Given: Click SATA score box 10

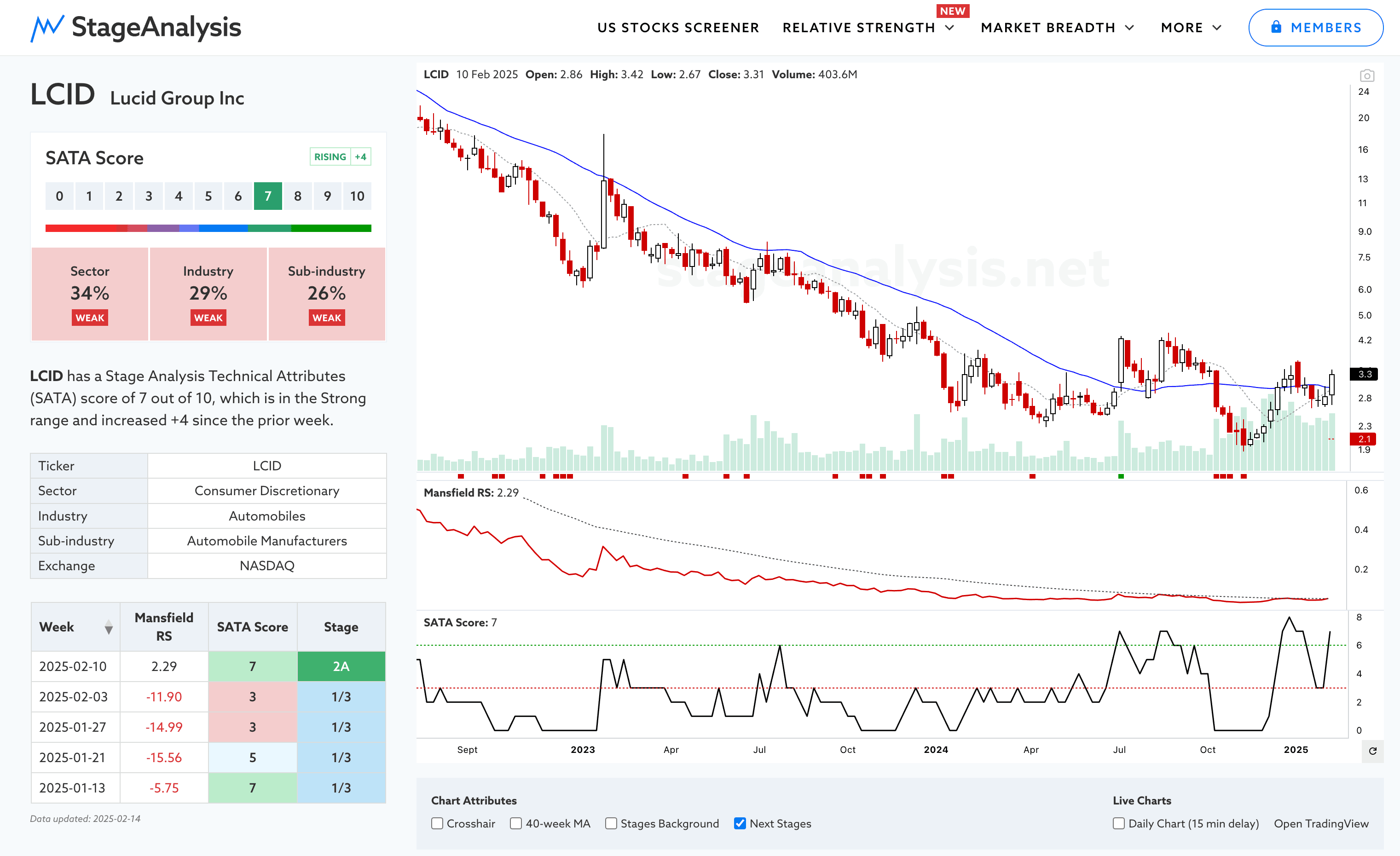Looking at the screenshot, I should (358, 196).
